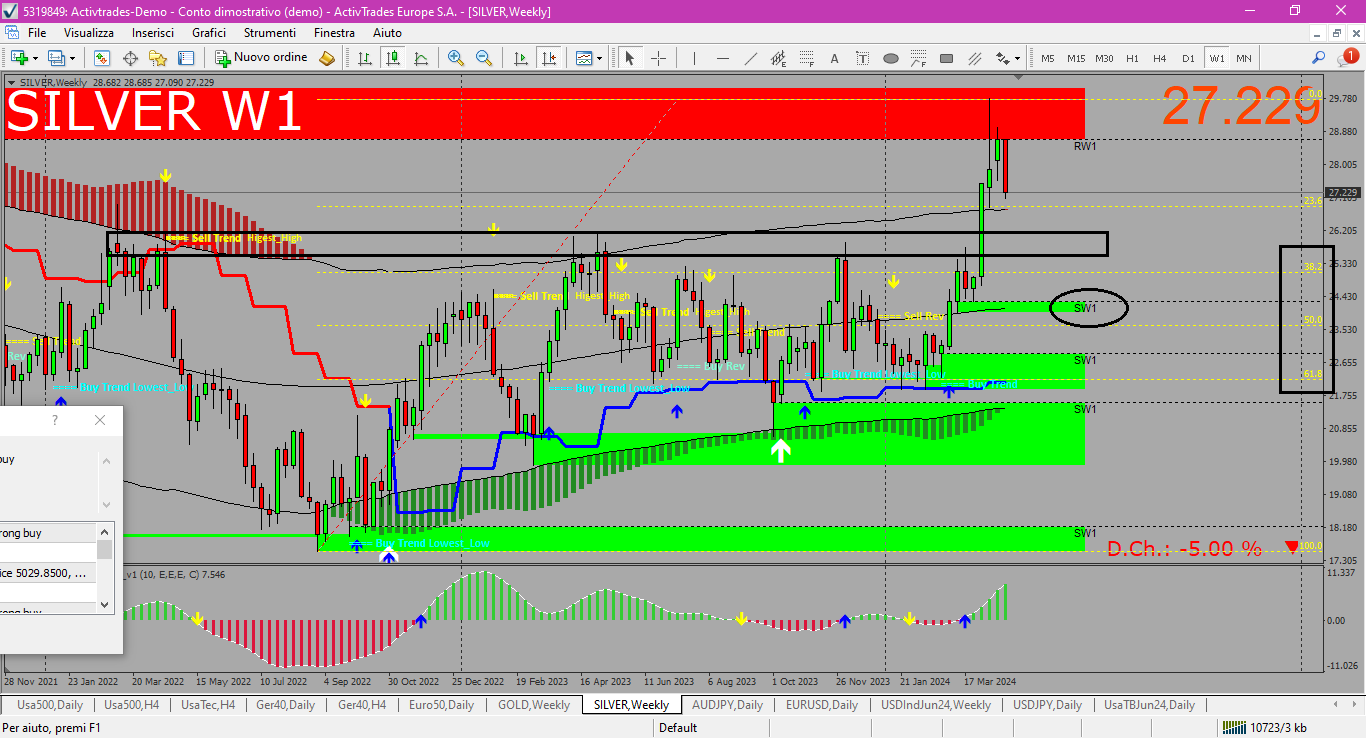Draw a rectangle shape
The width and height of the screenshot is (1366, 738).
(946, 58)
